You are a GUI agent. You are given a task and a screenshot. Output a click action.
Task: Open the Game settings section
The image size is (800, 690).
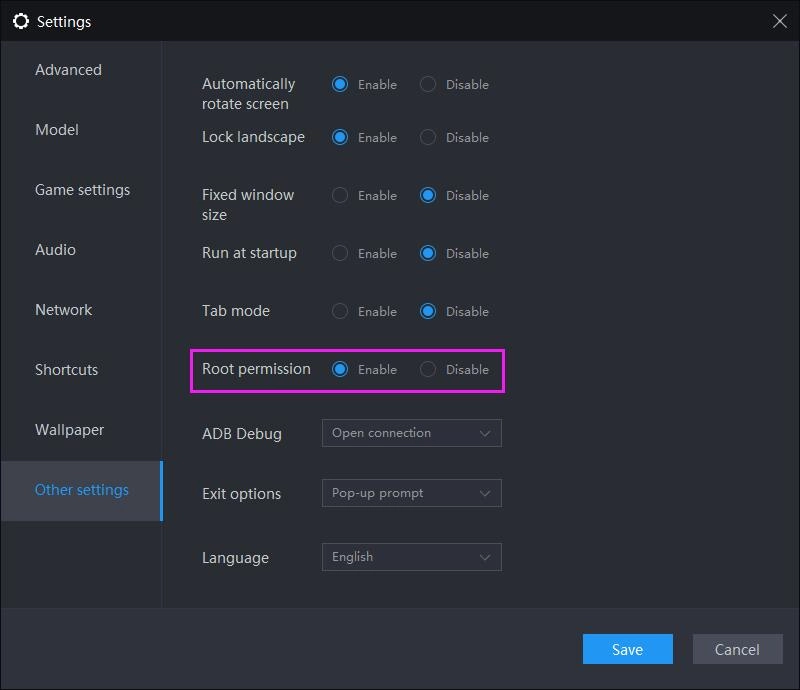(83, 189)
